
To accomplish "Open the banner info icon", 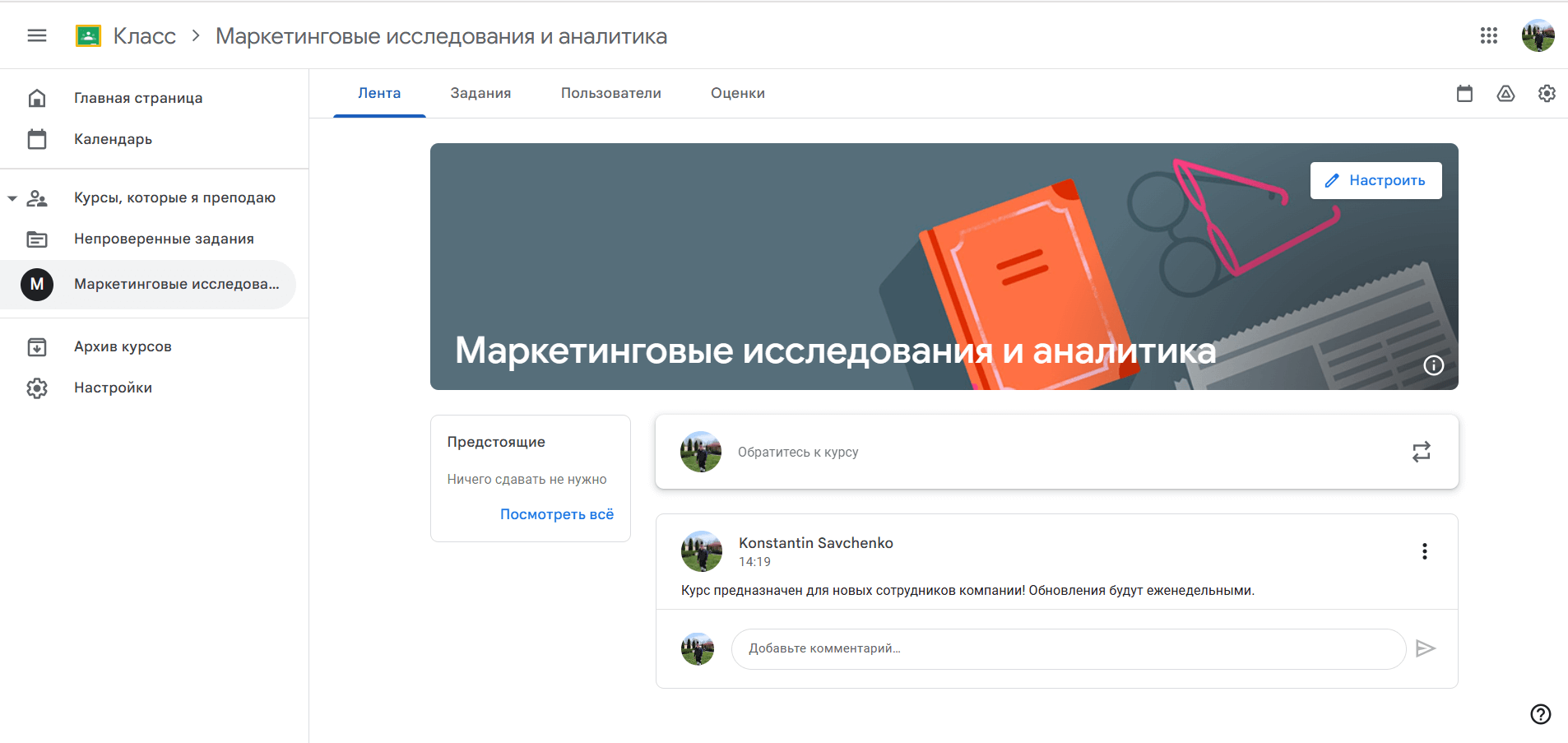I will pyautogui.click(x=1434, y=365).
